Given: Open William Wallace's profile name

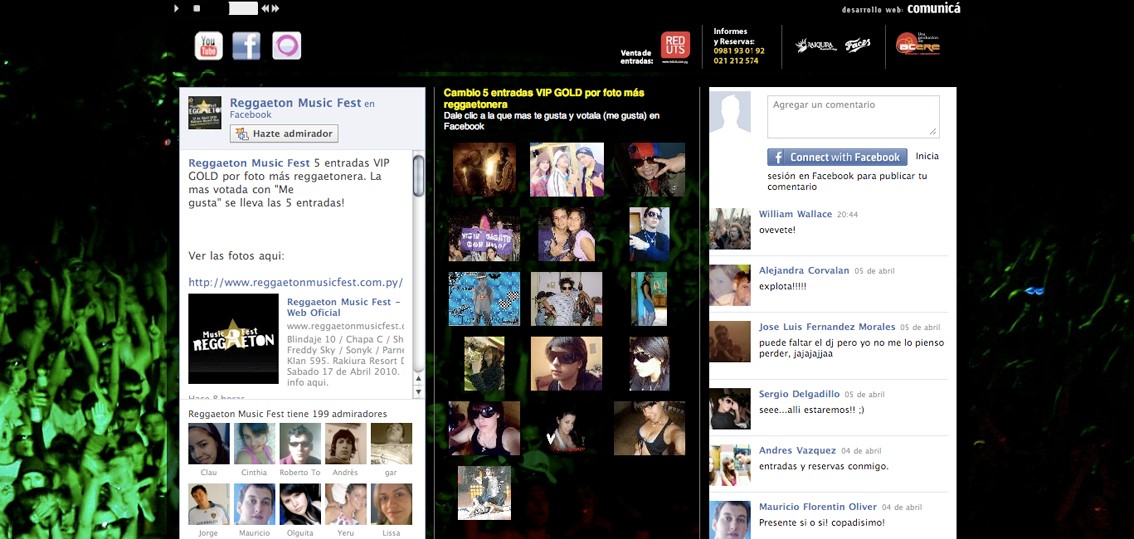Looking at the screenshot, I should pos(796,214).
